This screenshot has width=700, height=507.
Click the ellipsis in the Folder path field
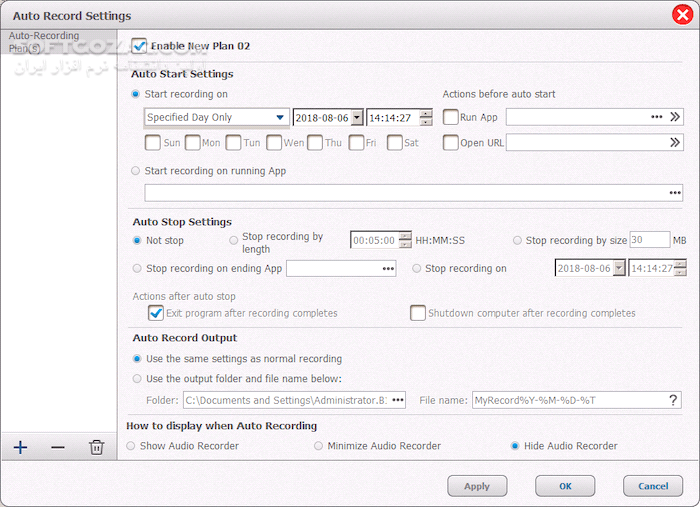398,400
